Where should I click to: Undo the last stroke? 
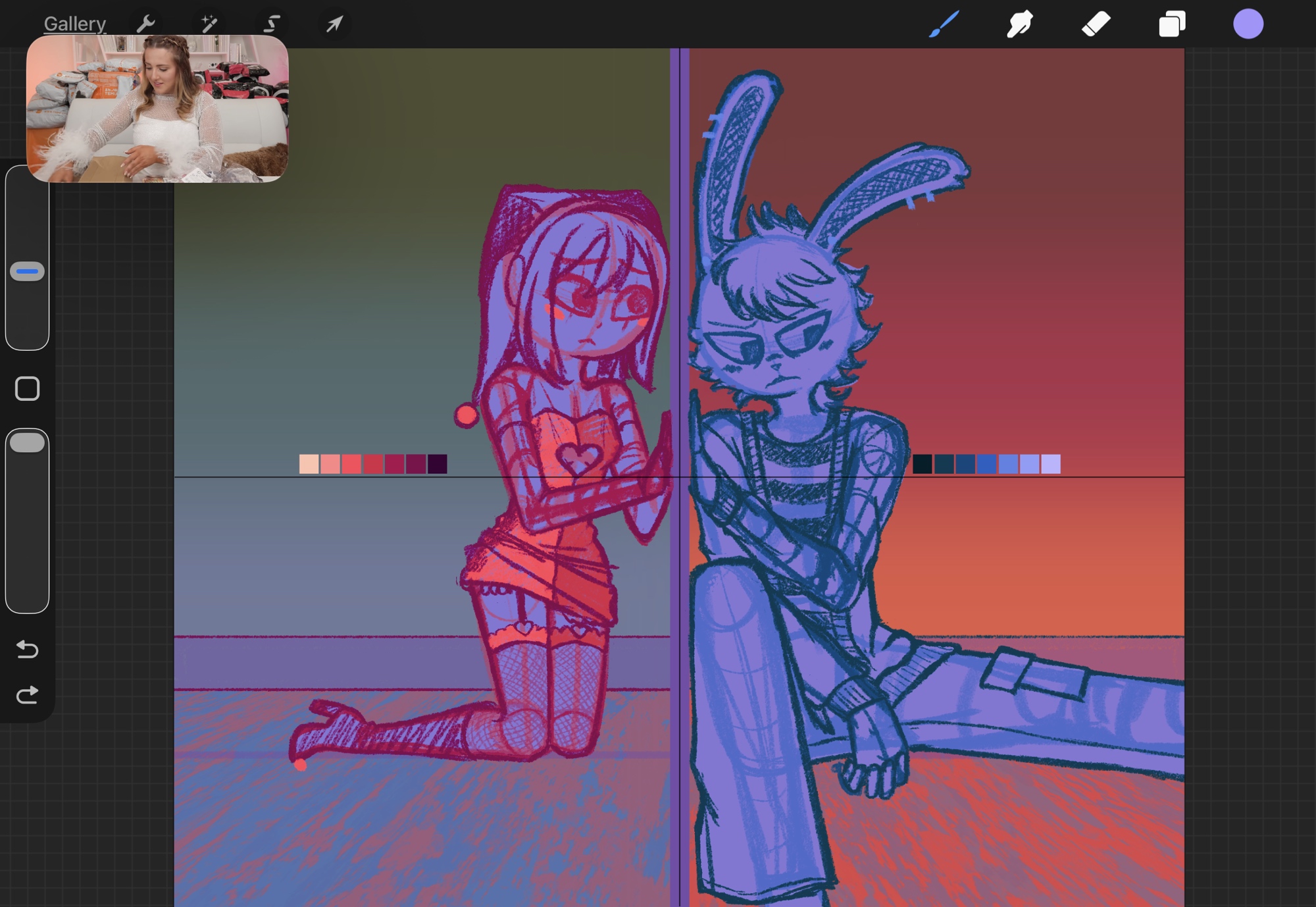click(x=27, y=650)
